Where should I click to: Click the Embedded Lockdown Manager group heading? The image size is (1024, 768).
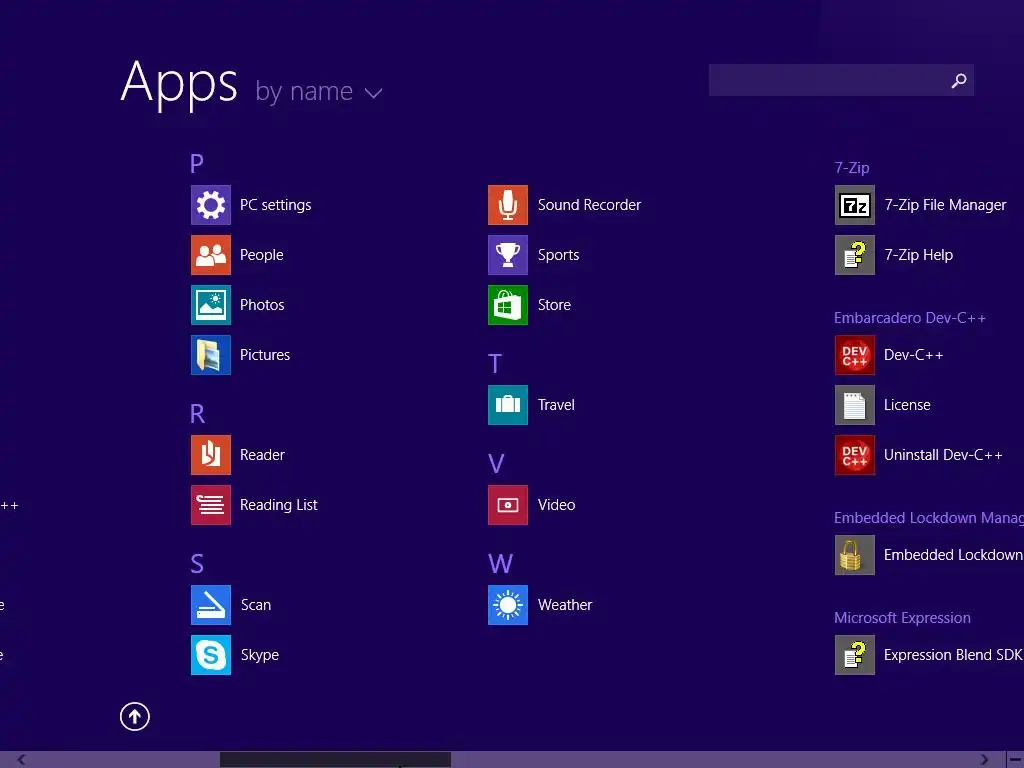[x=929, y=518]
